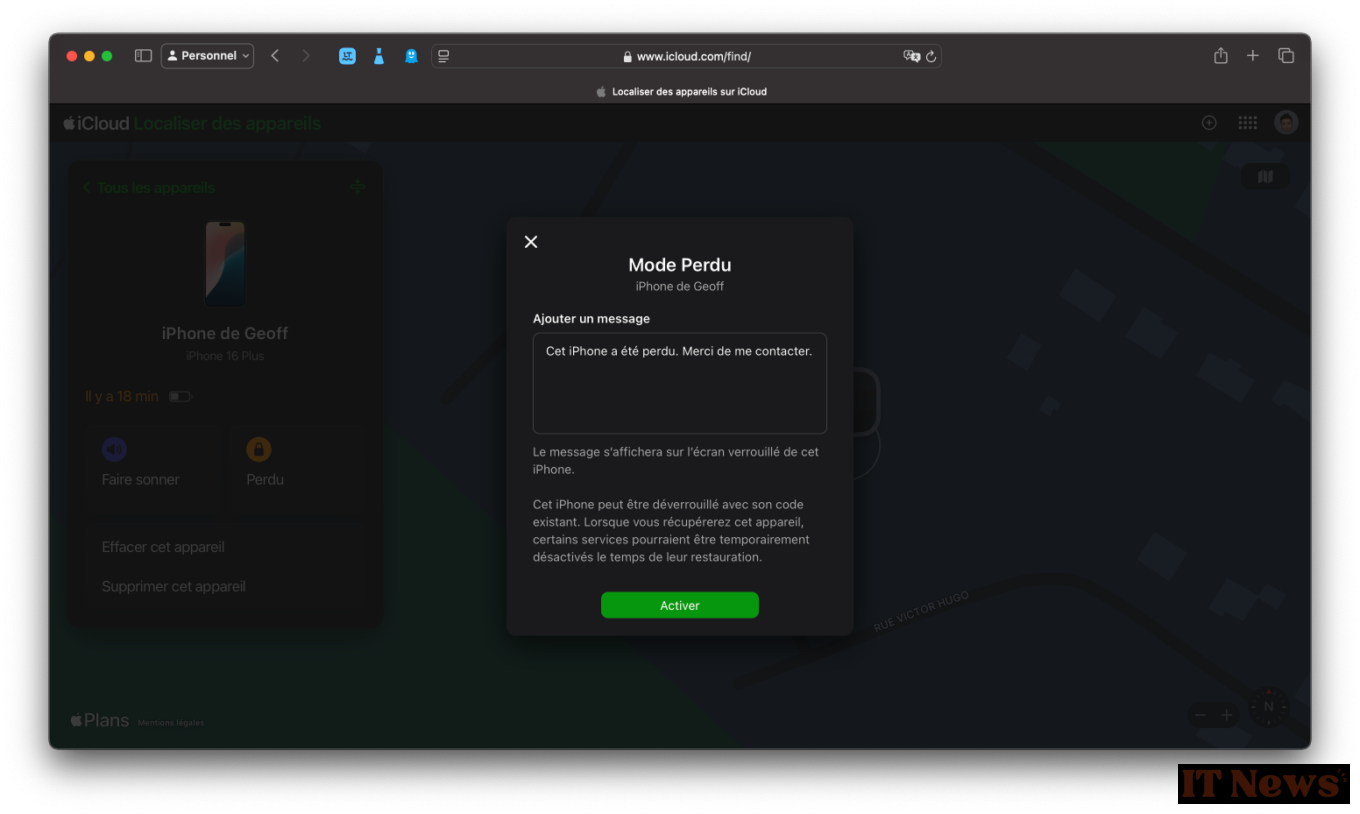Select Effacer cet appareil
The image size is (1360, 814).
coord(163,547)
